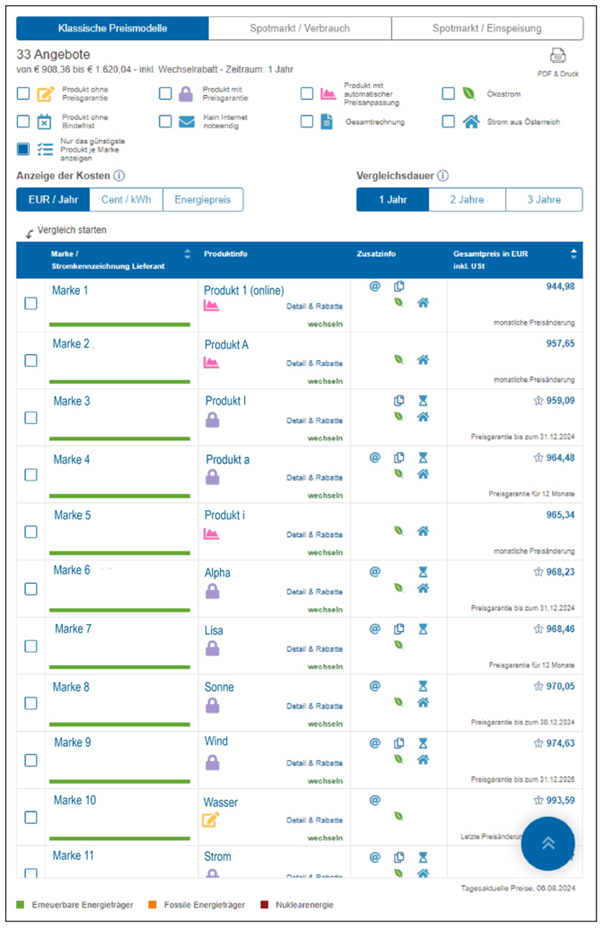
Task: Open Detail & Rabatte for Produkt A
Action: [314, 364]
